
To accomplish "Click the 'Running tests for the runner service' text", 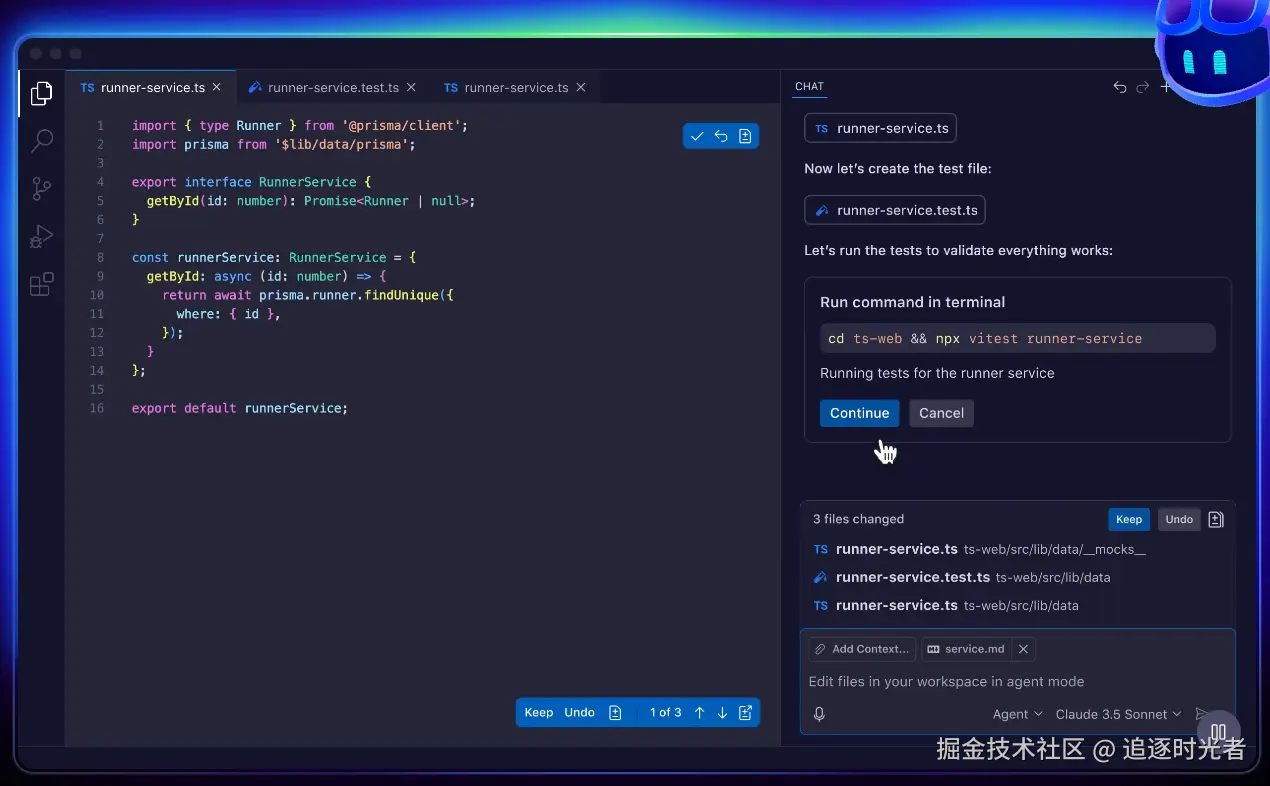I will tap(937, 373).
